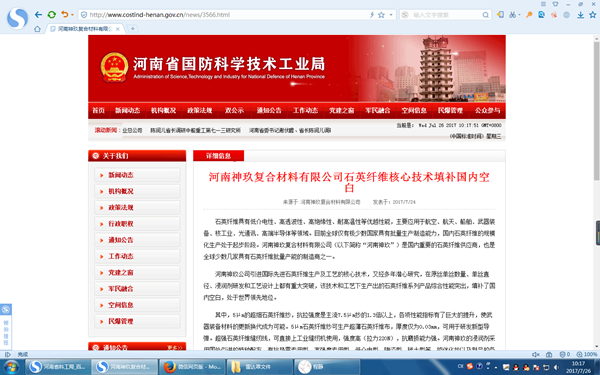The height and width of the screenshot is (375, 600).
Task: Click 空间信息 in the red navigation bar
Action: coord(414,111)
